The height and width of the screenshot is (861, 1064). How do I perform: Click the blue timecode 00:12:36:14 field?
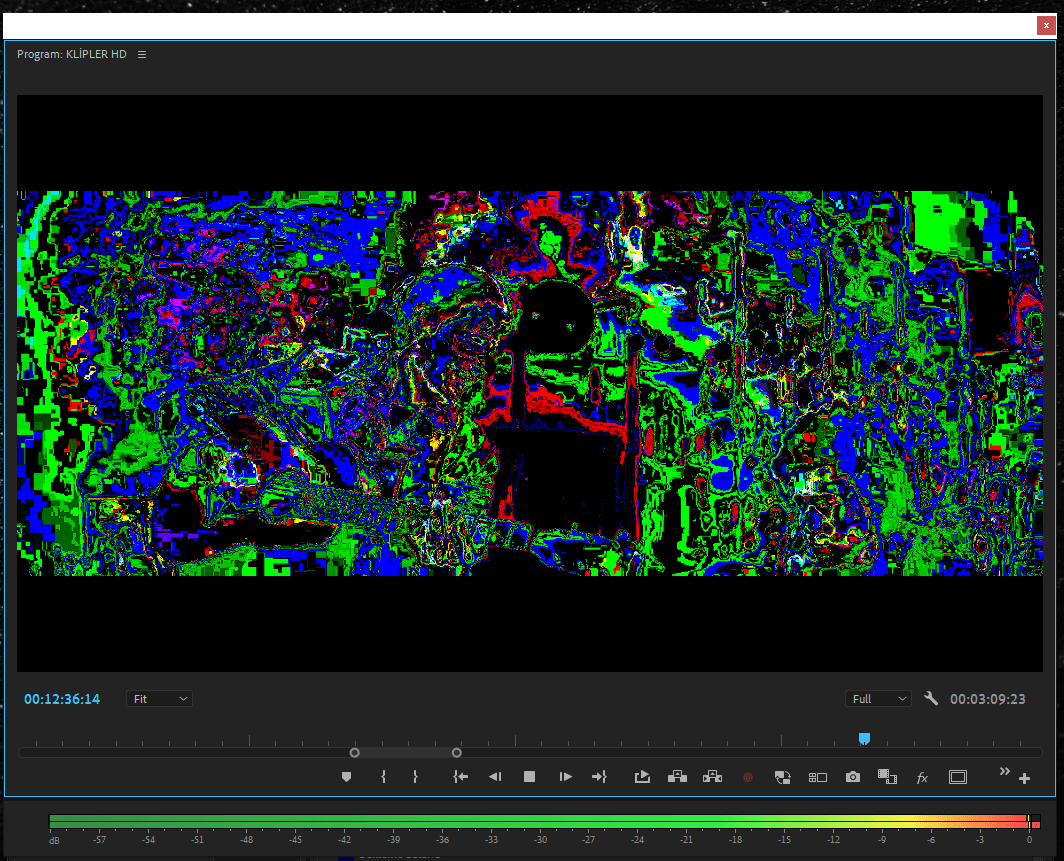61,698
